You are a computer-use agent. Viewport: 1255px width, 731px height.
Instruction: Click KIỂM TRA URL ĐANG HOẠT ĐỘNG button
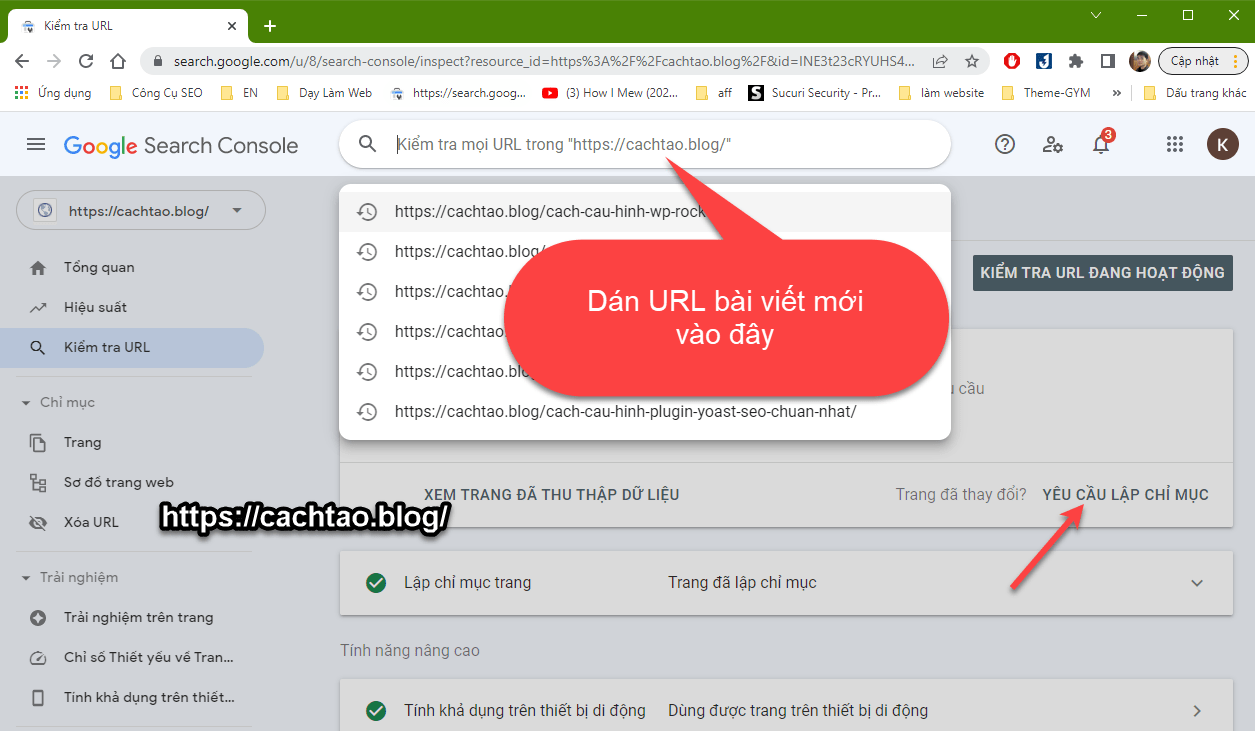point(1102,272)
